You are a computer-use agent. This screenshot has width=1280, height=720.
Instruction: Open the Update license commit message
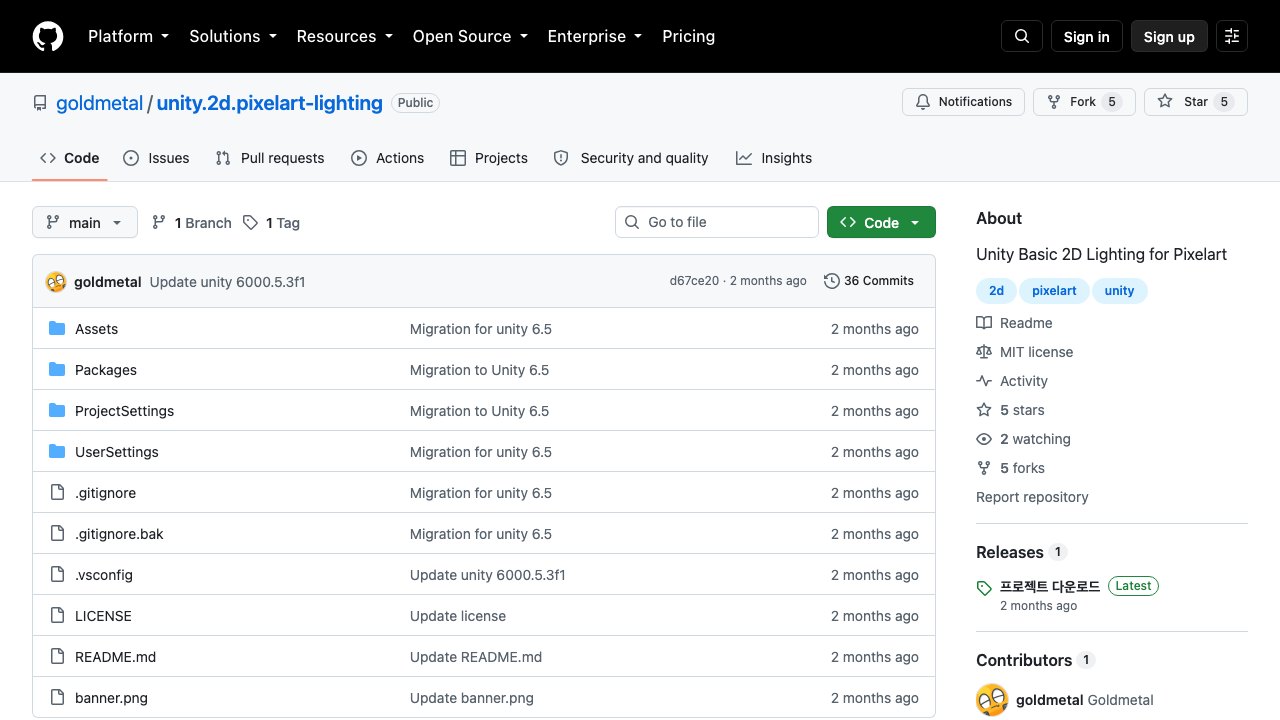pyautogui.click(x=458, y=616)
